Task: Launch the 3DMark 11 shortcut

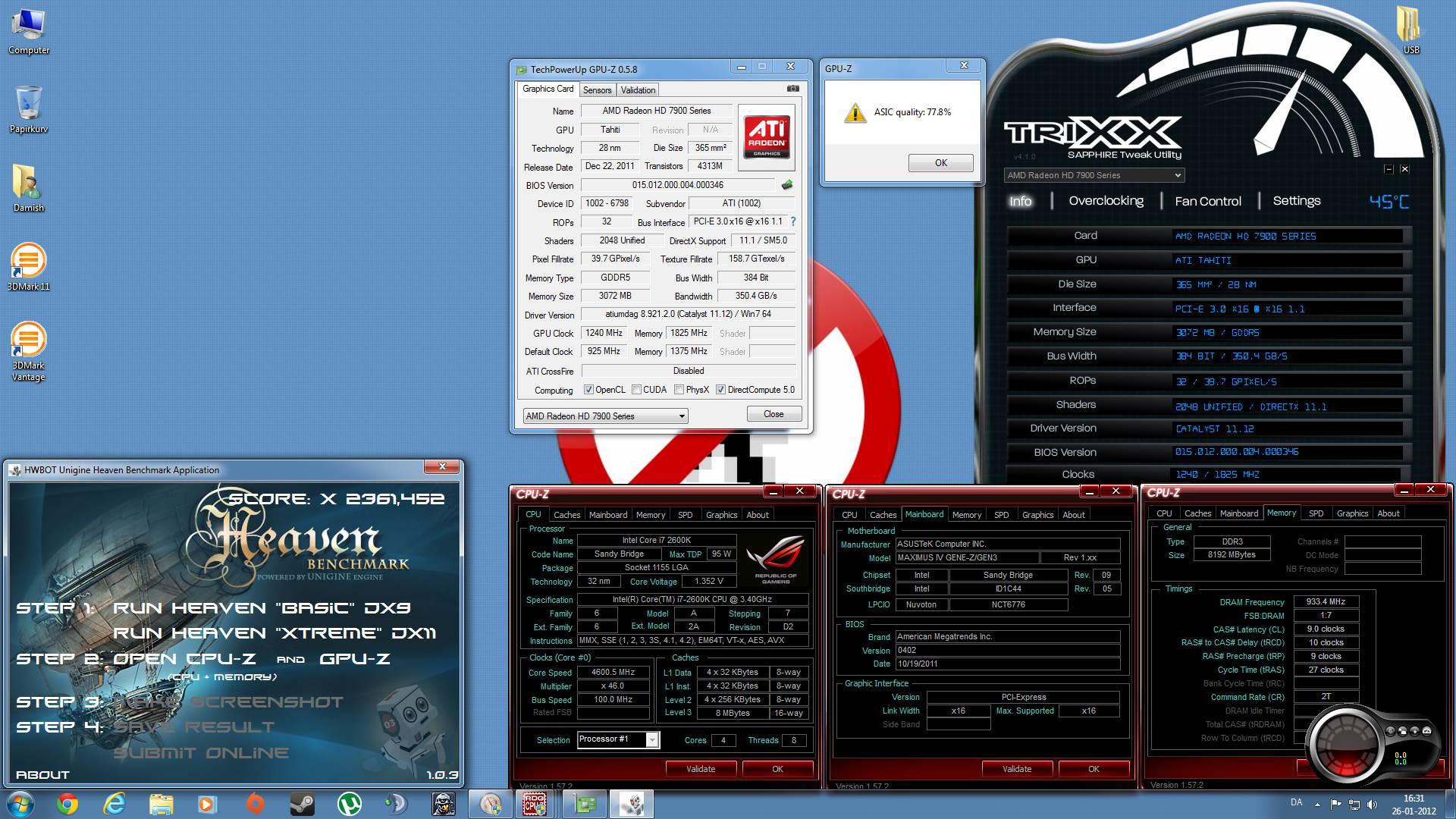Action: [x=29, y=267]
